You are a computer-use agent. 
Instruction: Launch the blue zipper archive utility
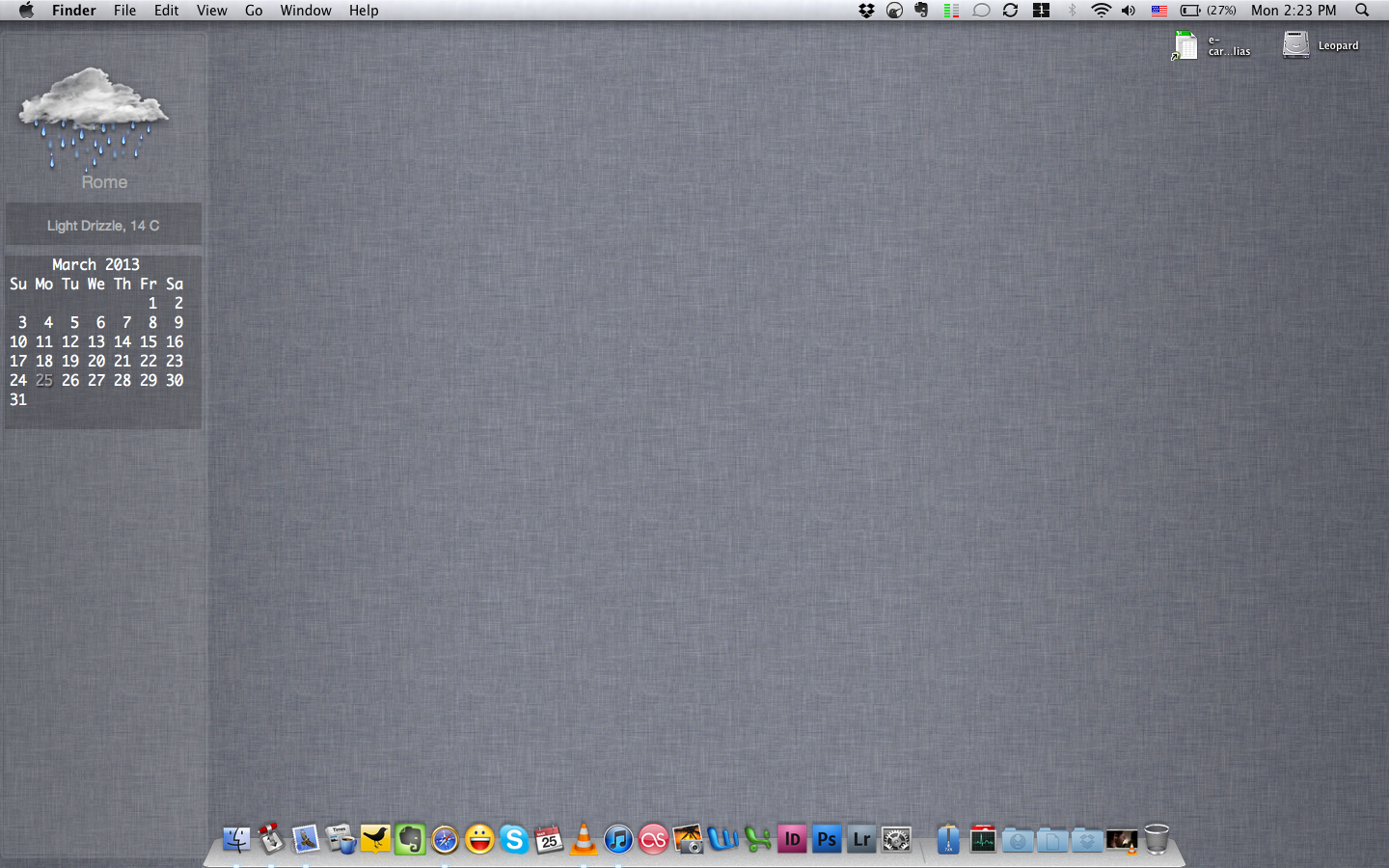click(948, 839)
